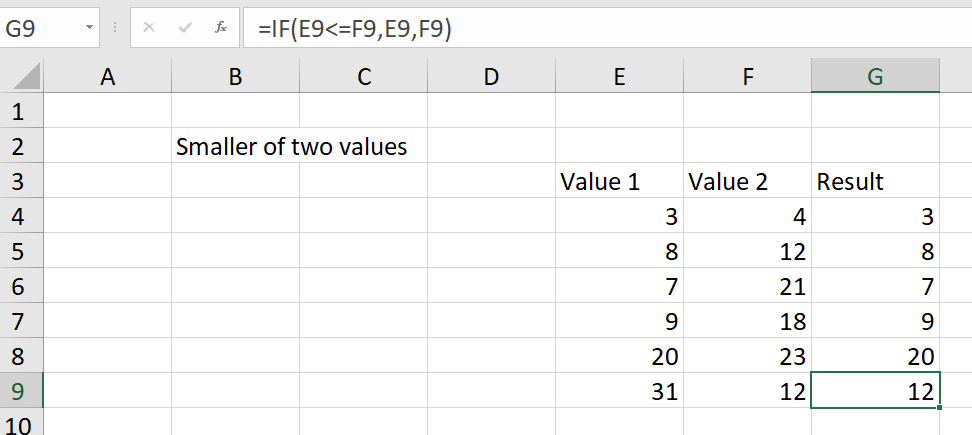This screenshot has width=972, height=435.
Task: Click inside the Name Box showing G9
Action: click(41, 28)
